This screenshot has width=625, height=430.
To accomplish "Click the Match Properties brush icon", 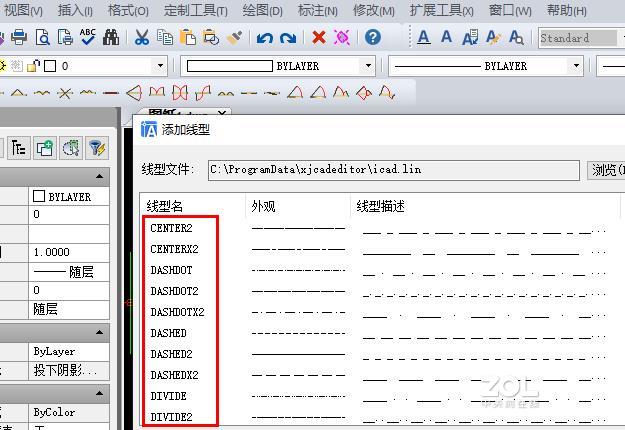I will click(x=234, y=38).
